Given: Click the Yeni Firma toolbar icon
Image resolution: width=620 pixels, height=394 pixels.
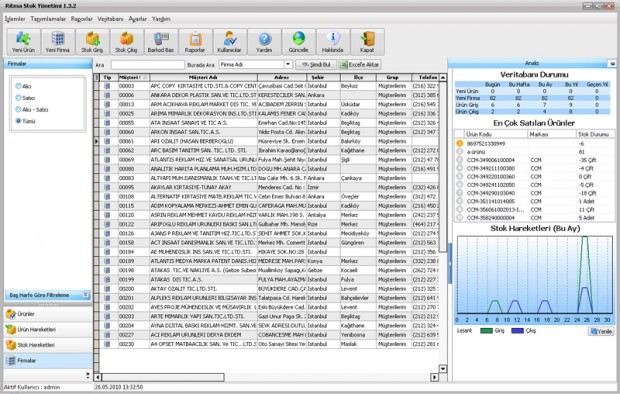Looking at the screenshot, I should [x=58, y=42].
